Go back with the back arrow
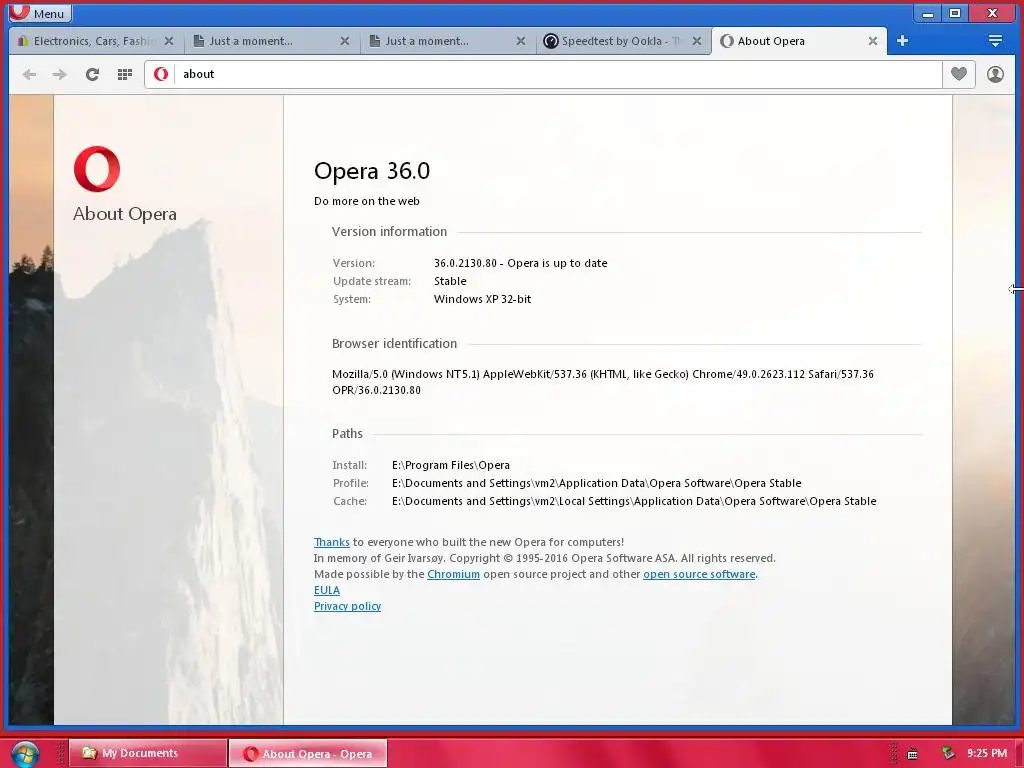Screen dimensions: 1024x768 click(x=29, y=74)
